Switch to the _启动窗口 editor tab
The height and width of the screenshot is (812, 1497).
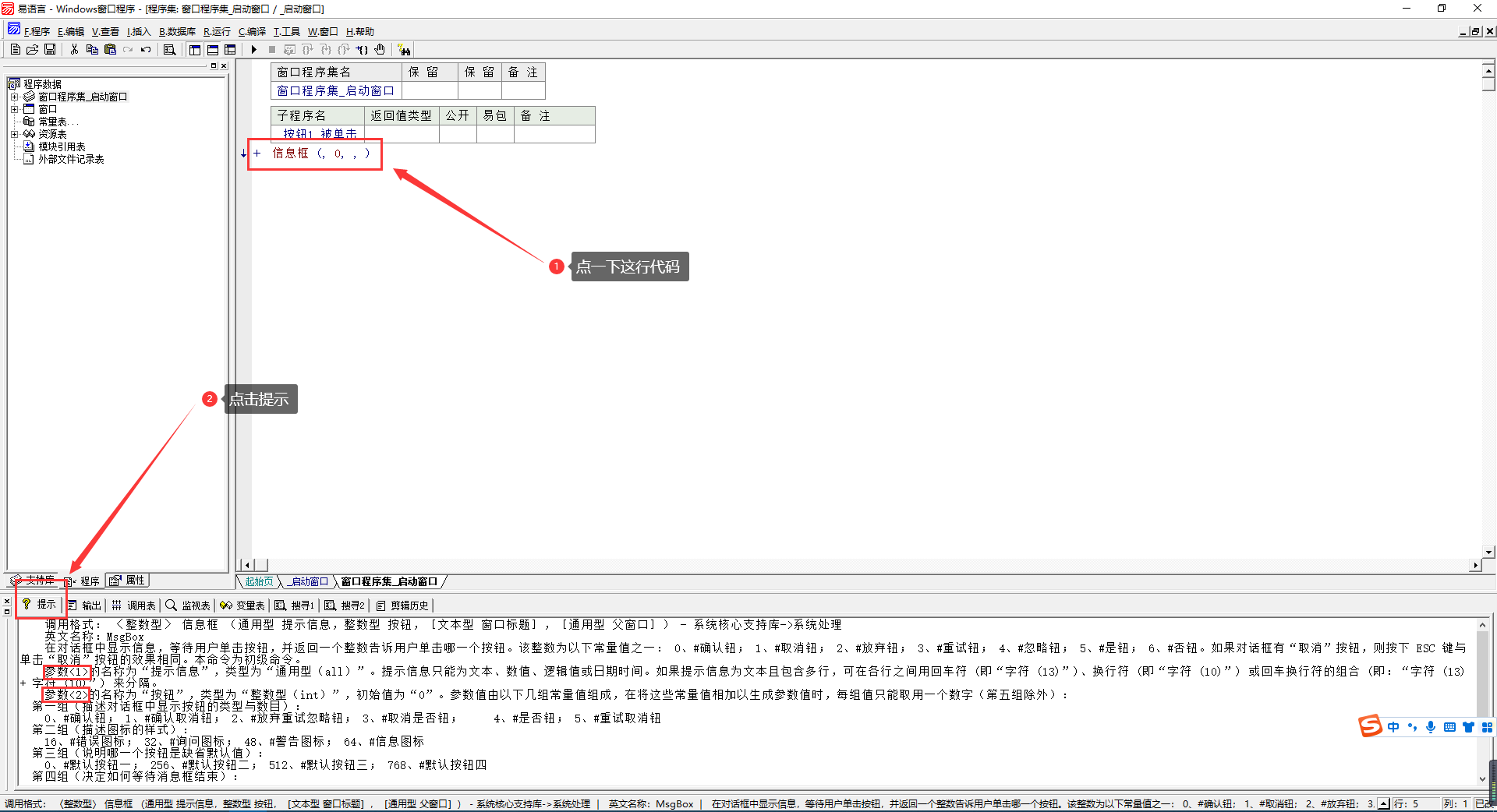(x=308, y=581)
